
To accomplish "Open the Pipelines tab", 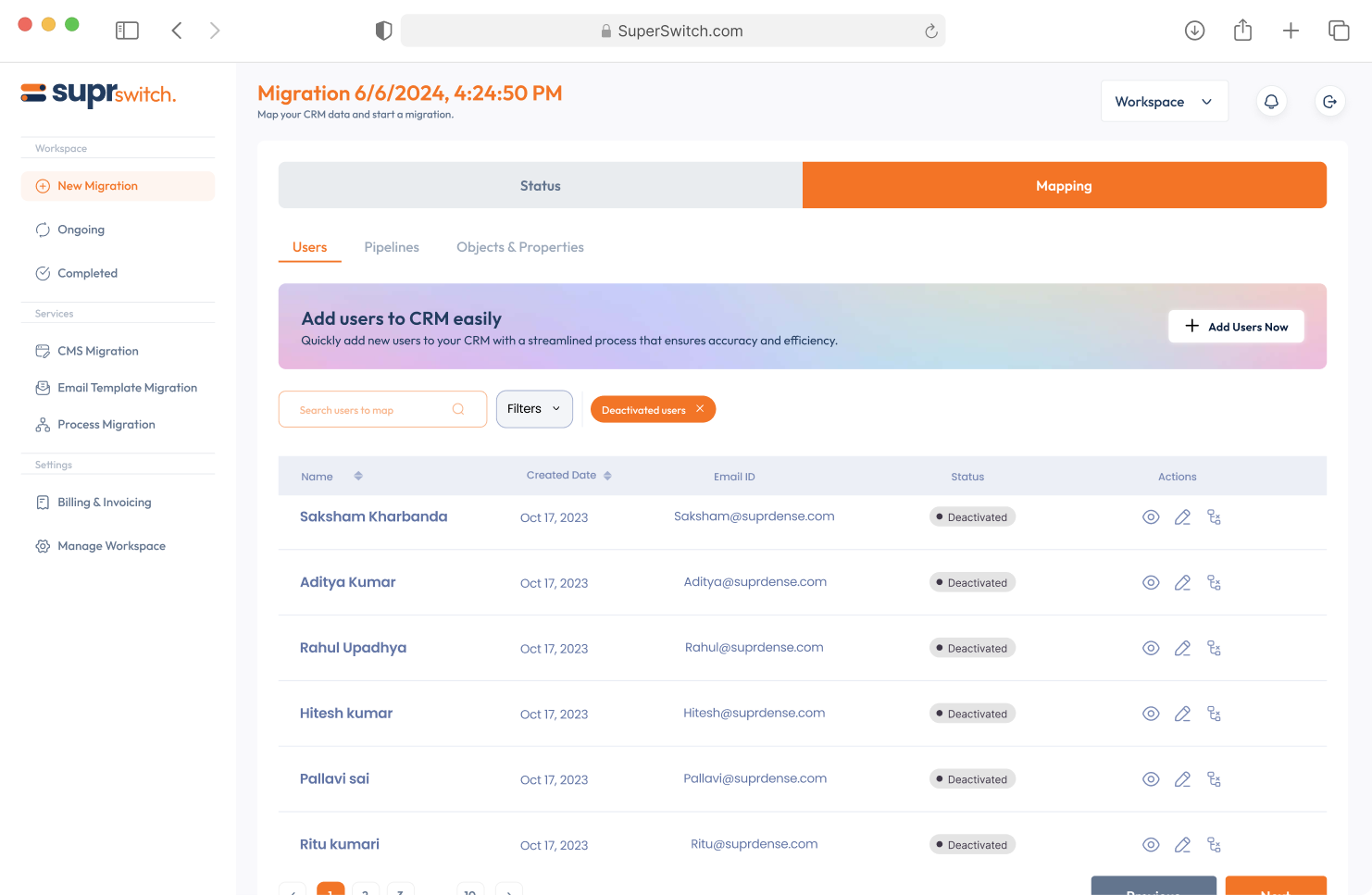I will [x=392, y=247].
